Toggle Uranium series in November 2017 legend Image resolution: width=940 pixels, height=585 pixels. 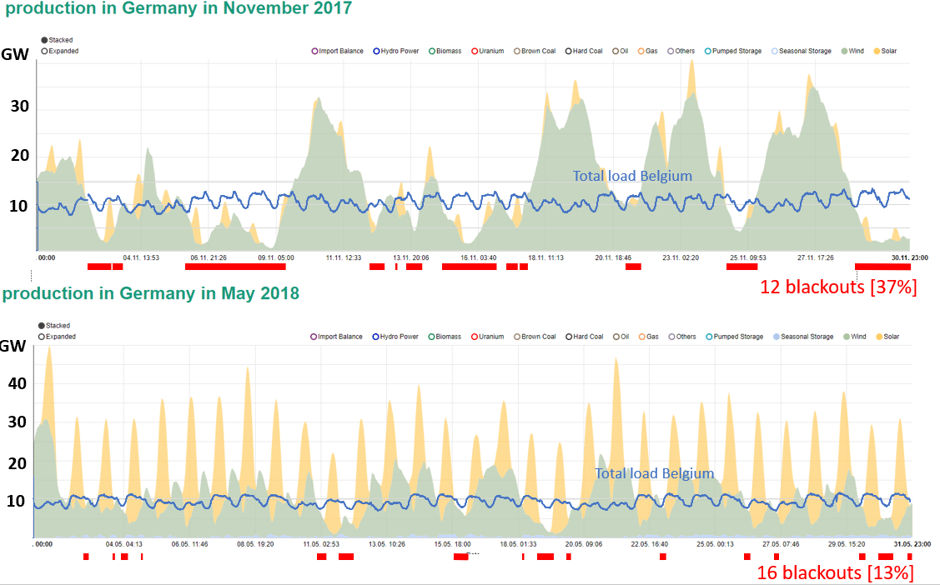(487, 51)
